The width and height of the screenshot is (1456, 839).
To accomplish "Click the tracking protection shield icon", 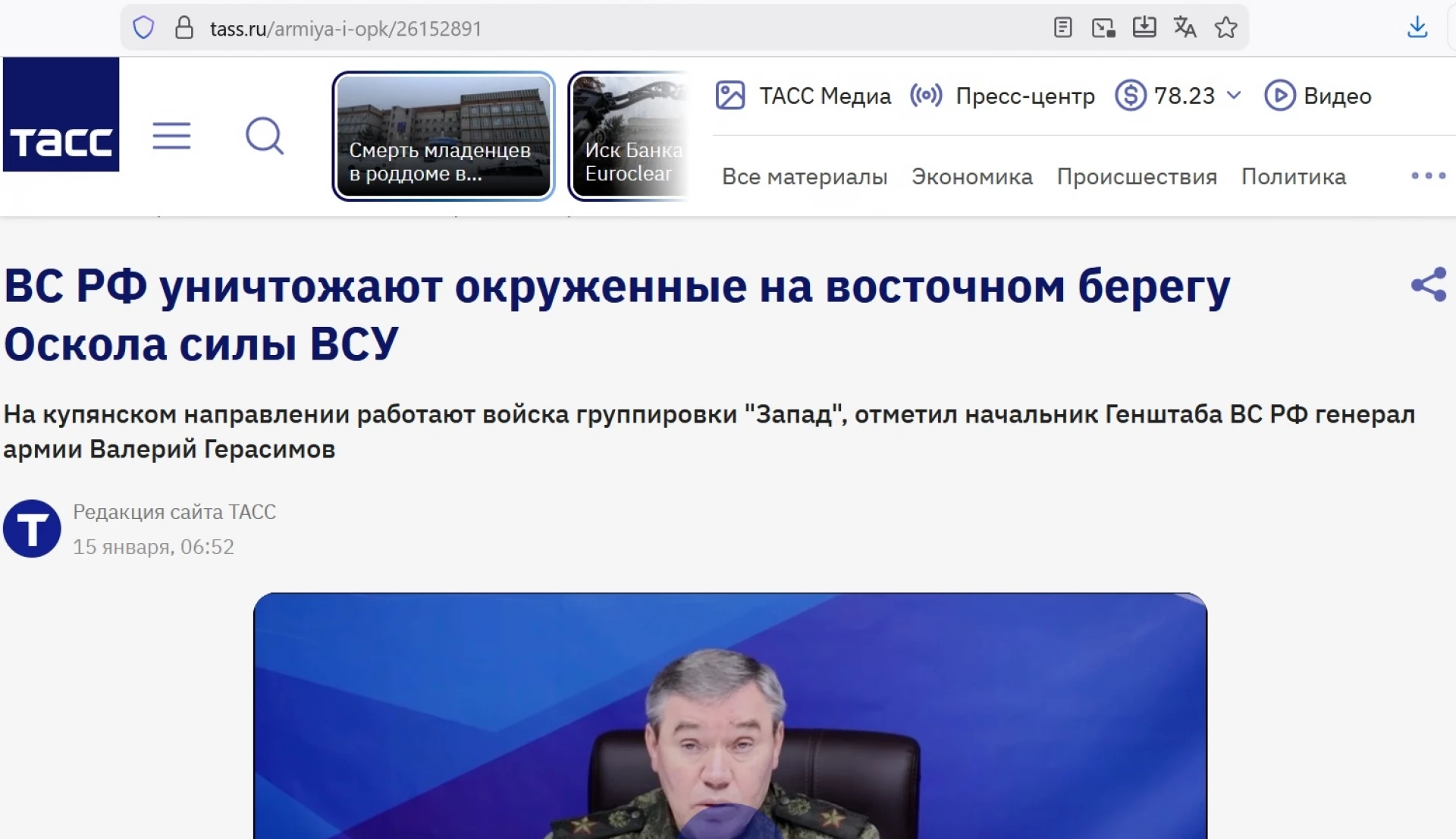I will (143, 28).
